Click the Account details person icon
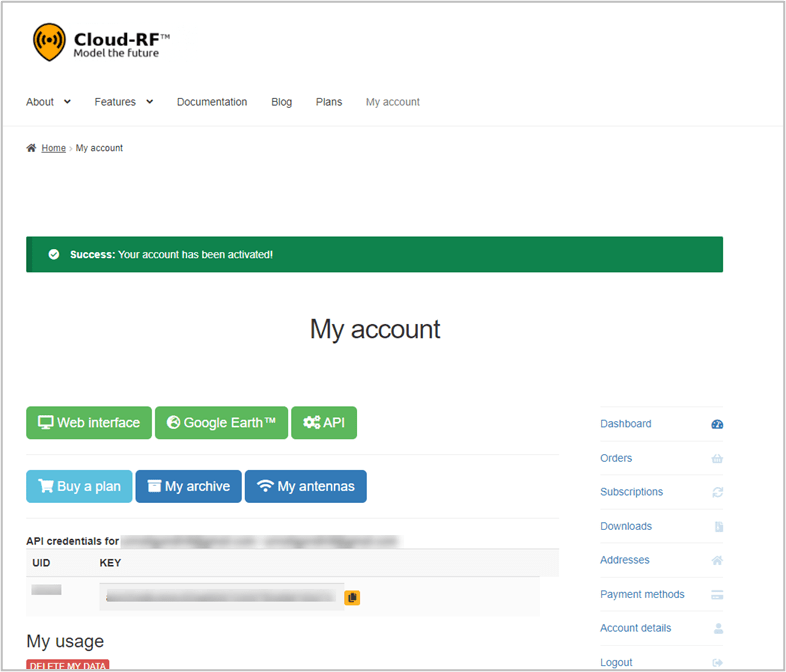The image size is (786, 672). coord(718,628)
